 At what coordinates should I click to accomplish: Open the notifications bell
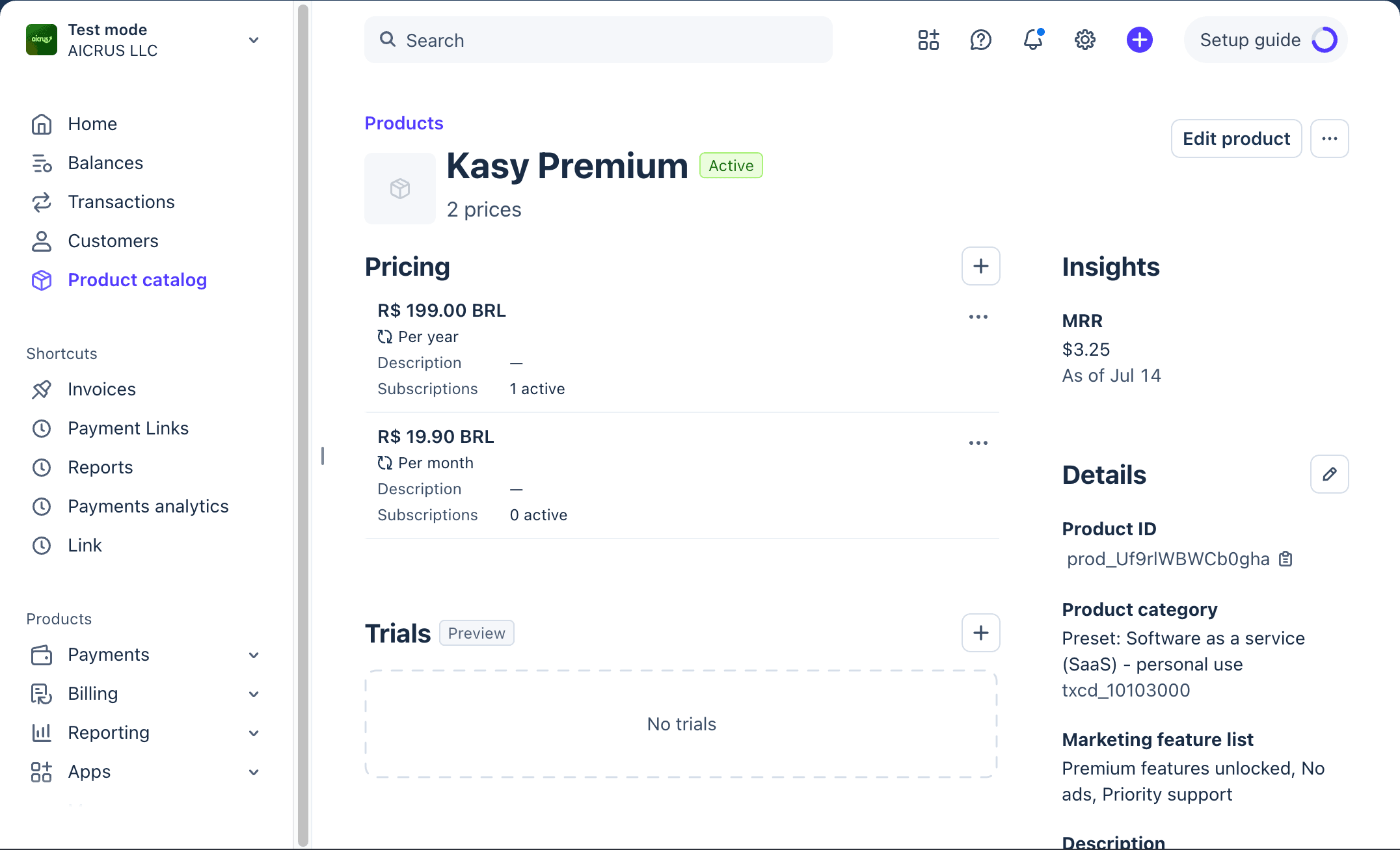1033,40
